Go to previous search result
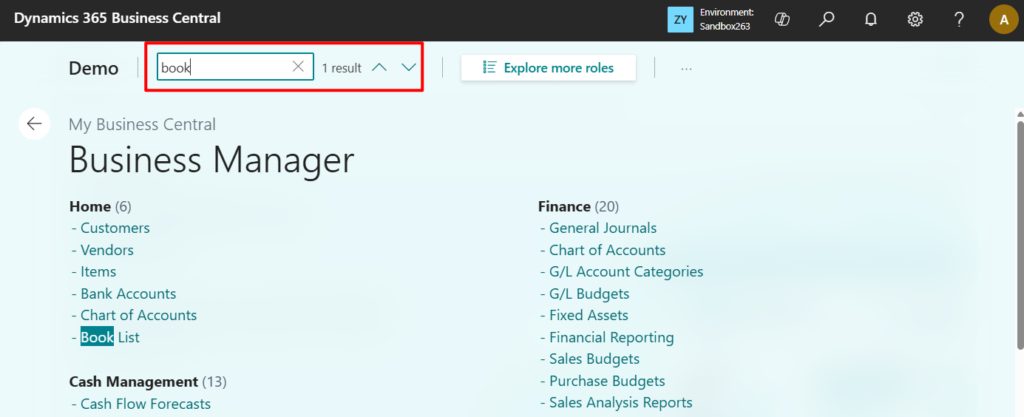This screenshot has width=1024, height=417. [379, 67]
